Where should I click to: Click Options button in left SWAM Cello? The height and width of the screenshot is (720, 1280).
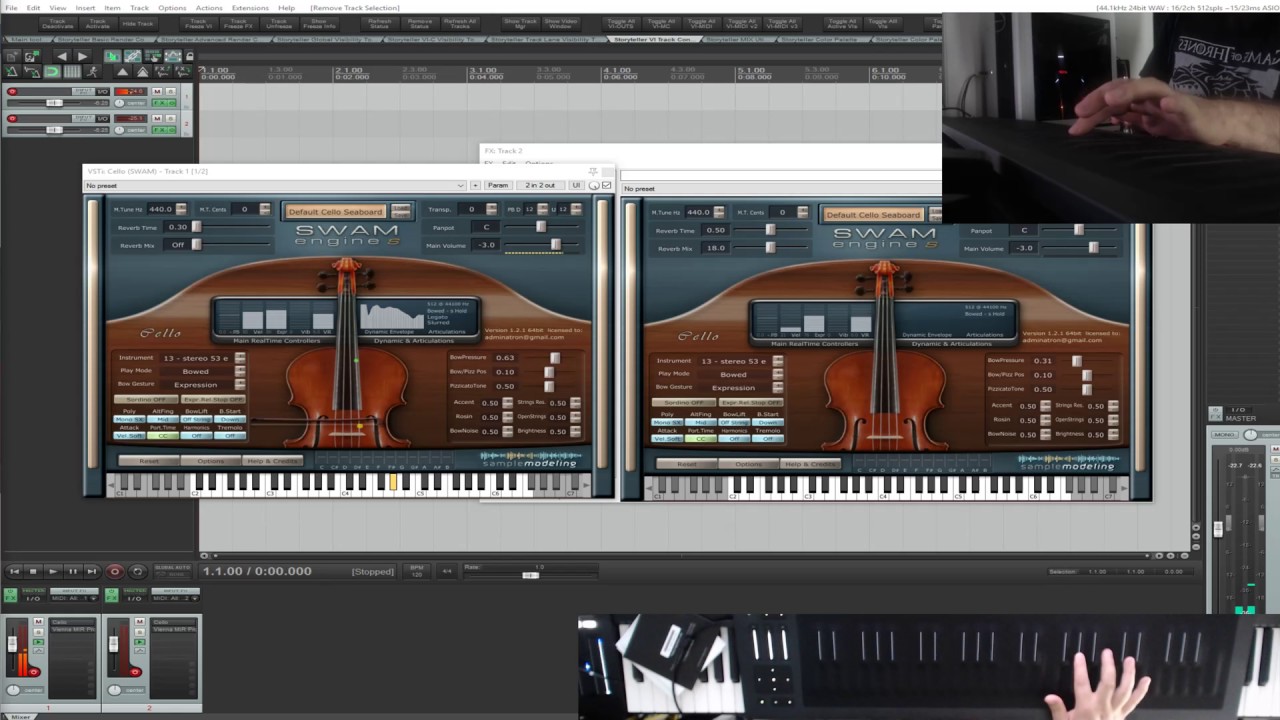pos(211,461)
